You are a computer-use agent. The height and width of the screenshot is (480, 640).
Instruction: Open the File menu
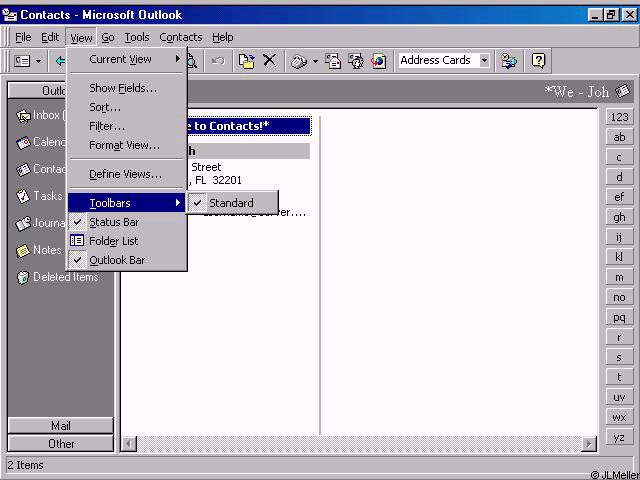[x=23, y=37]
